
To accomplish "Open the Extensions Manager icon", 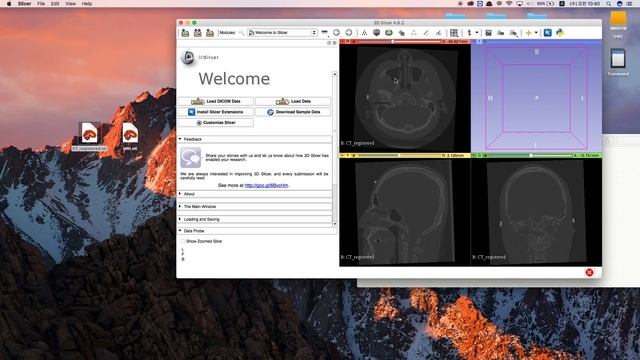I will pos(548,33).
